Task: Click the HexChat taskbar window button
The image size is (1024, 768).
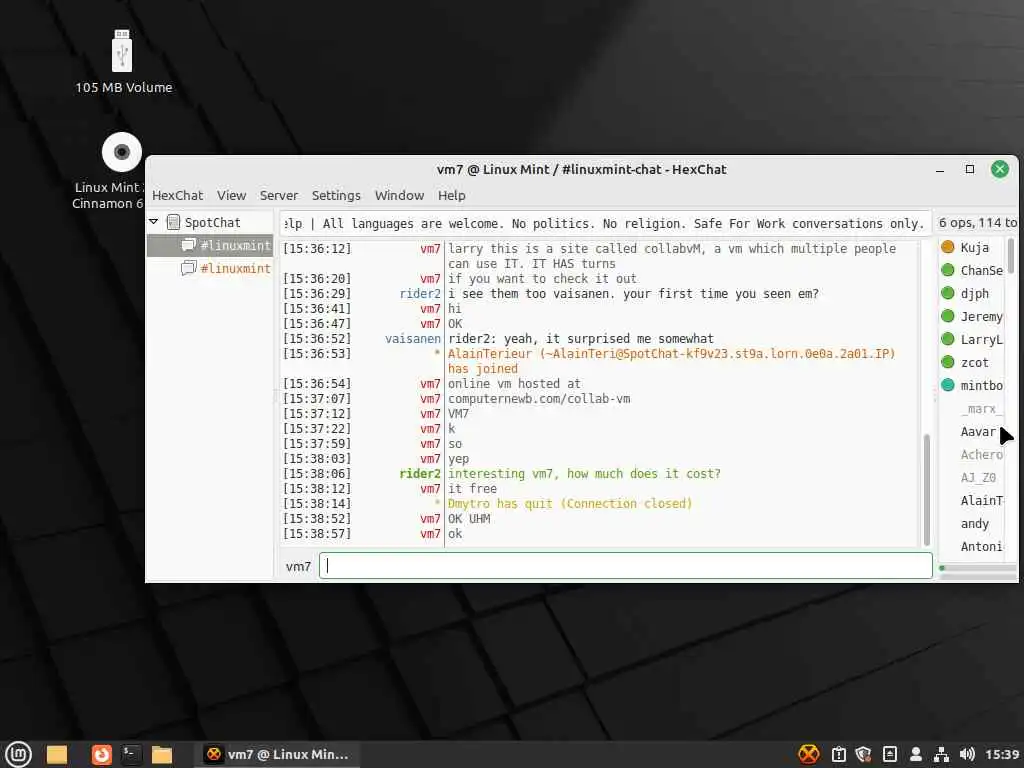Action: point(278,754)
